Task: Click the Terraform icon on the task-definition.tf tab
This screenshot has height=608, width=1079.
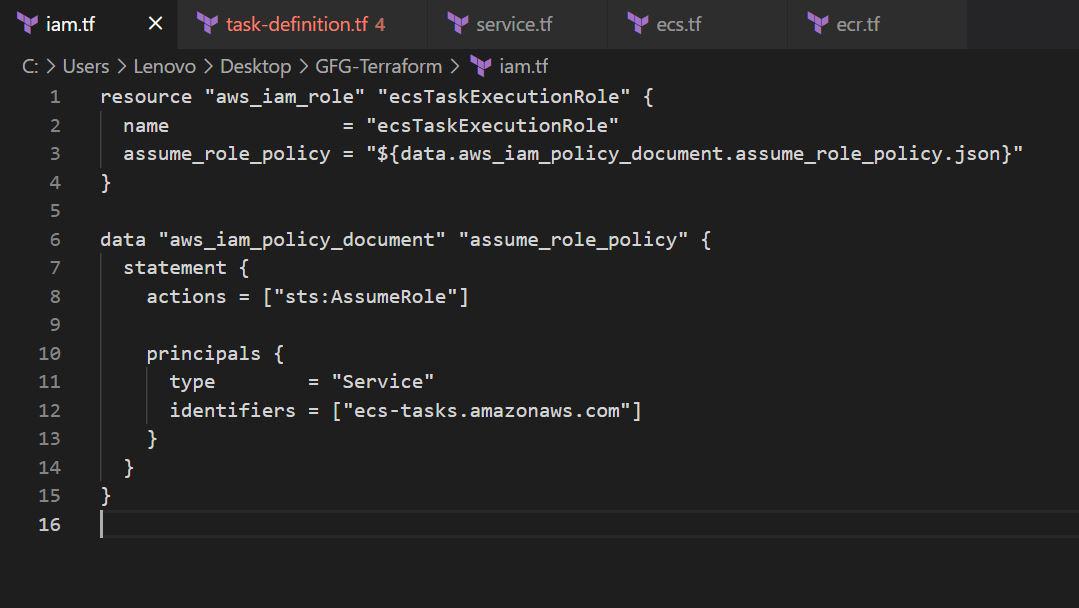Action: [208, 24]
